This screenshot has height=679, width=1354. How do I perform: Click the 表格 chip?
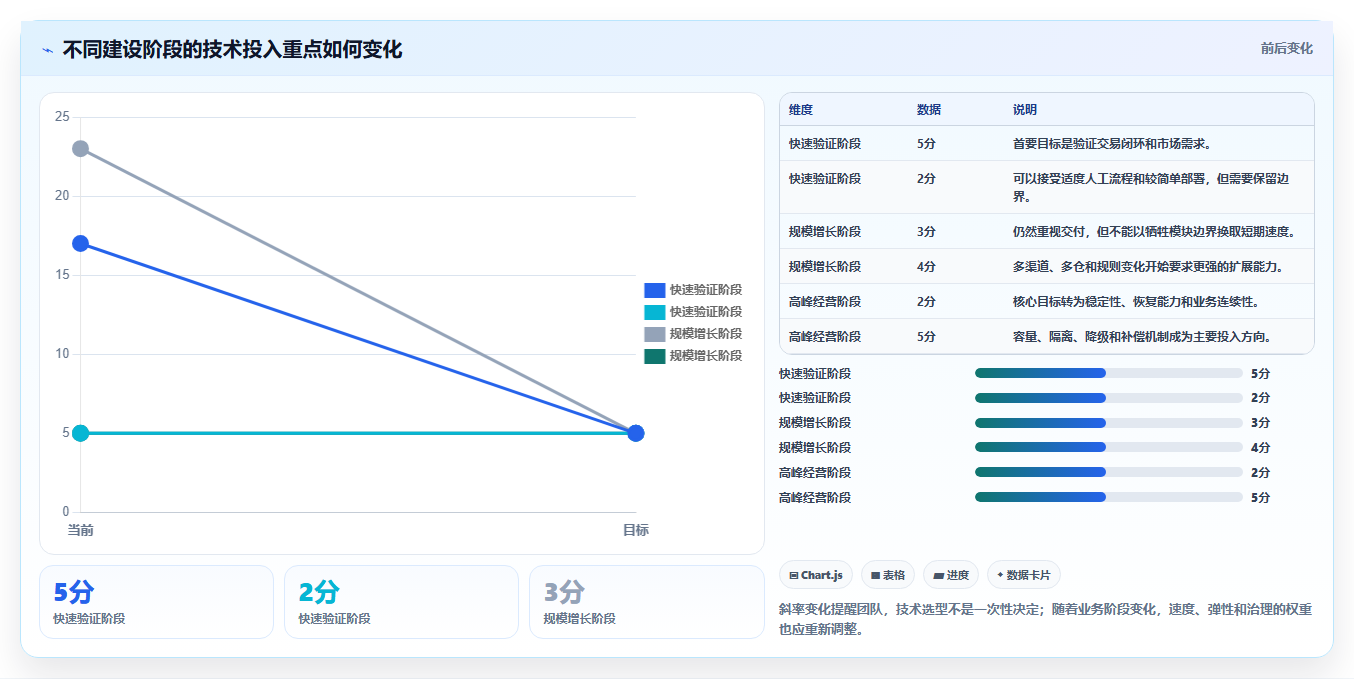coord(888,575)
